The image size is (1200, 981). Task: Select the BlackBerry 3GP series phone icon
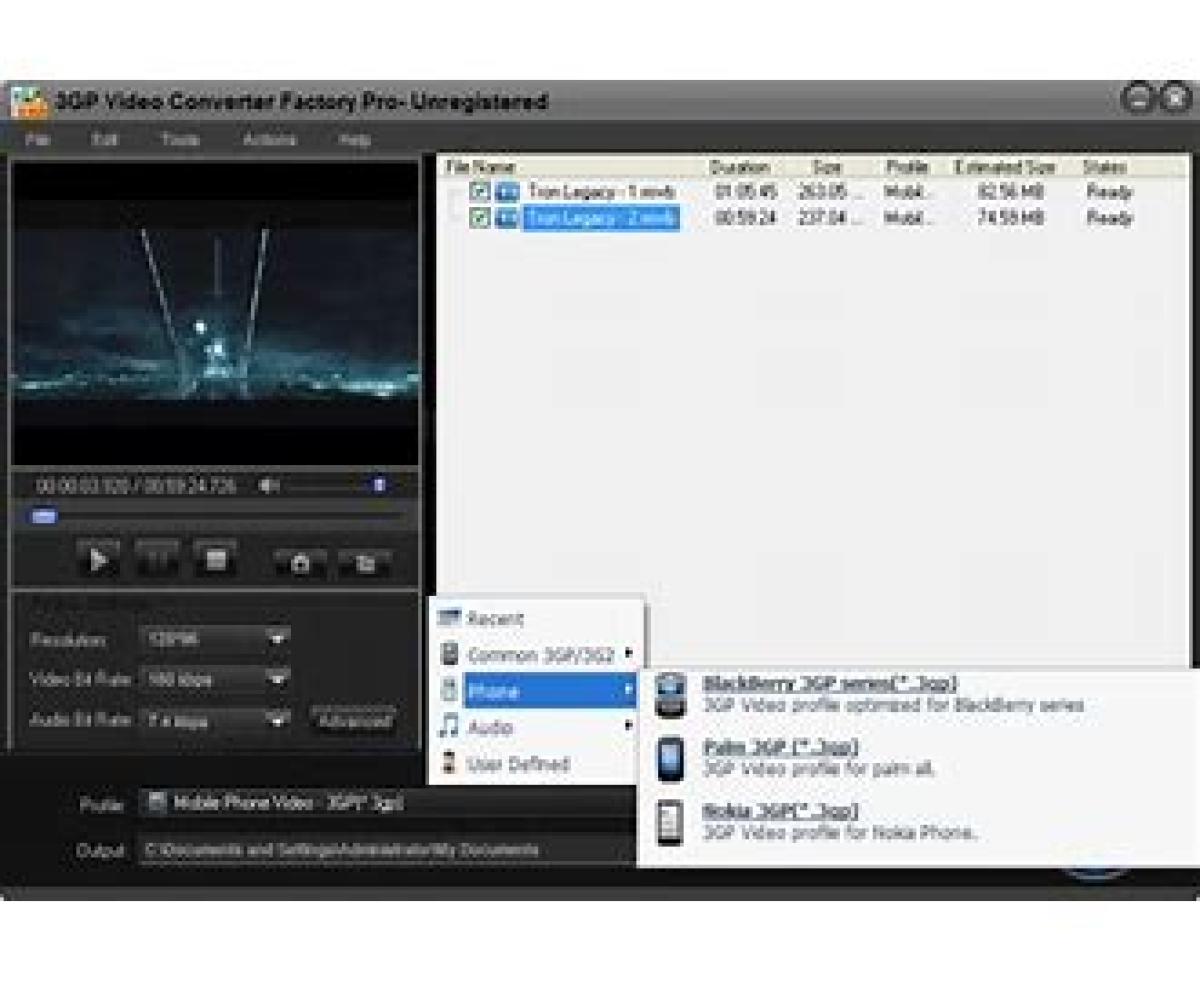[x=670, y=696]
